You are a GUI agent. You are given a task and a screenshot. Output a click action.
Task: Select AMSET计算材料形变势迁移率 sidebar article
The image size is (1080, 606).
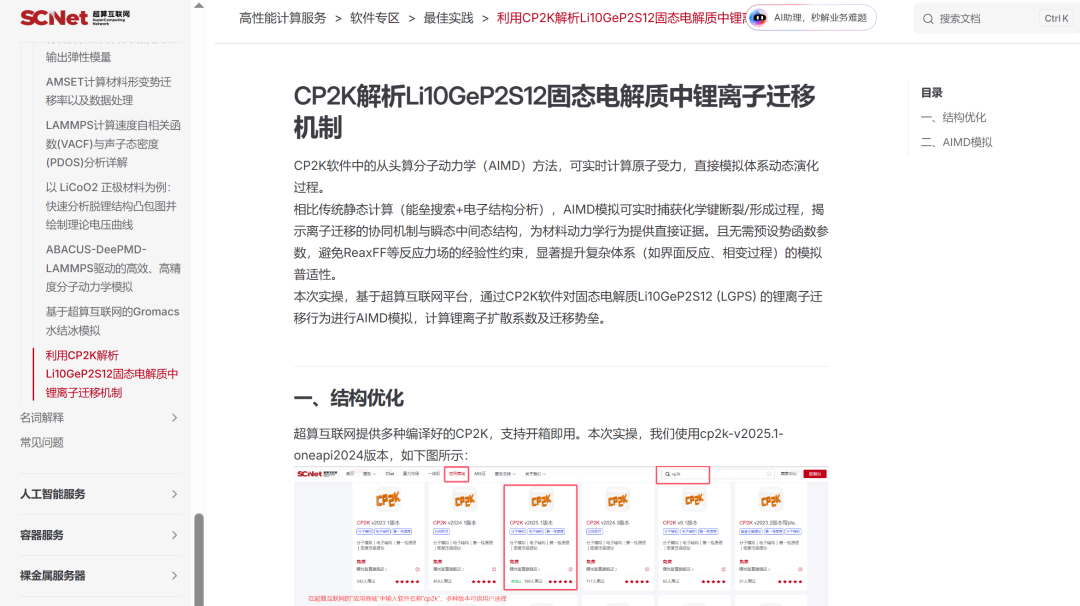coord(108,91)
